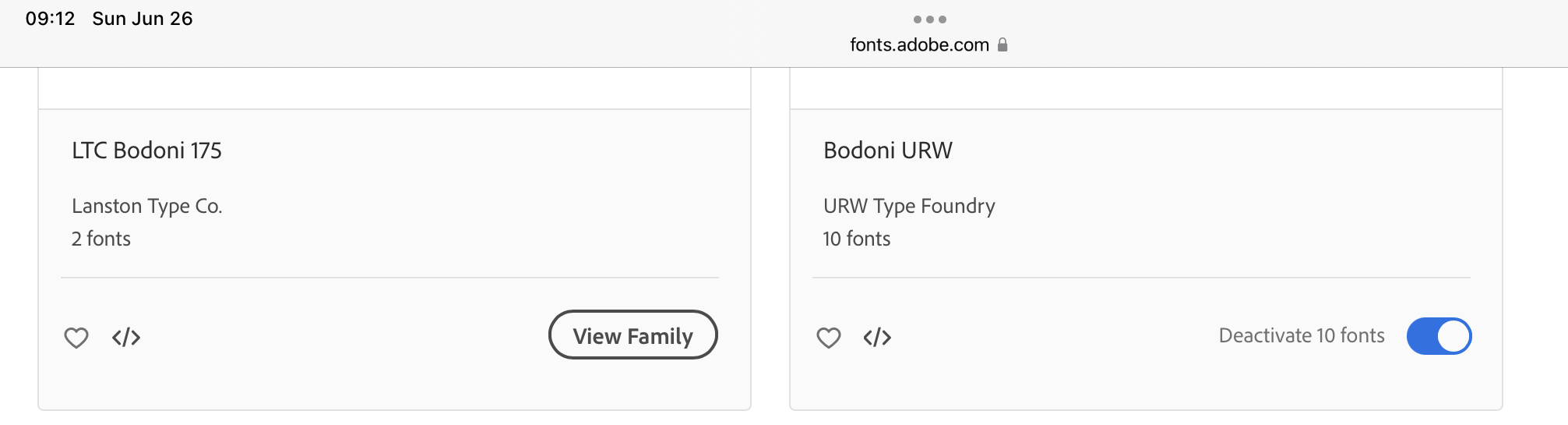
Task: Tap the 09:12 clock in status bar
Action: [50, 19]
